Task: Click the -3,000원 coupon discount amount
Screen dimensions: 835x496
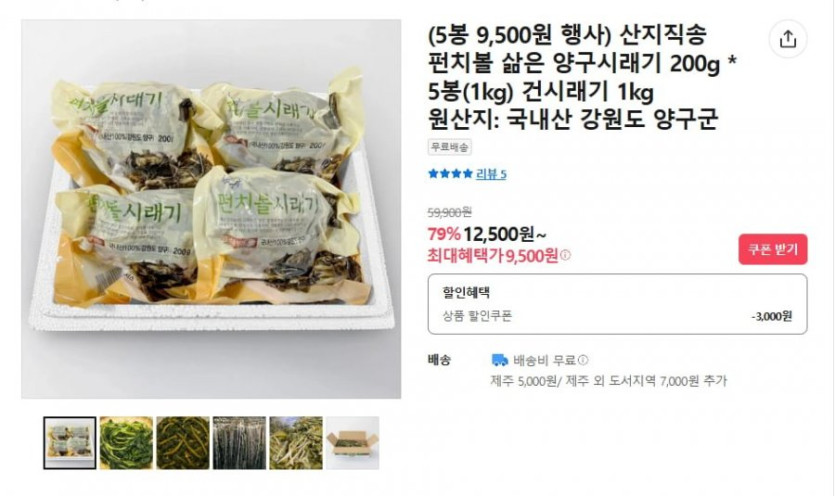Action: pos(772,316)
